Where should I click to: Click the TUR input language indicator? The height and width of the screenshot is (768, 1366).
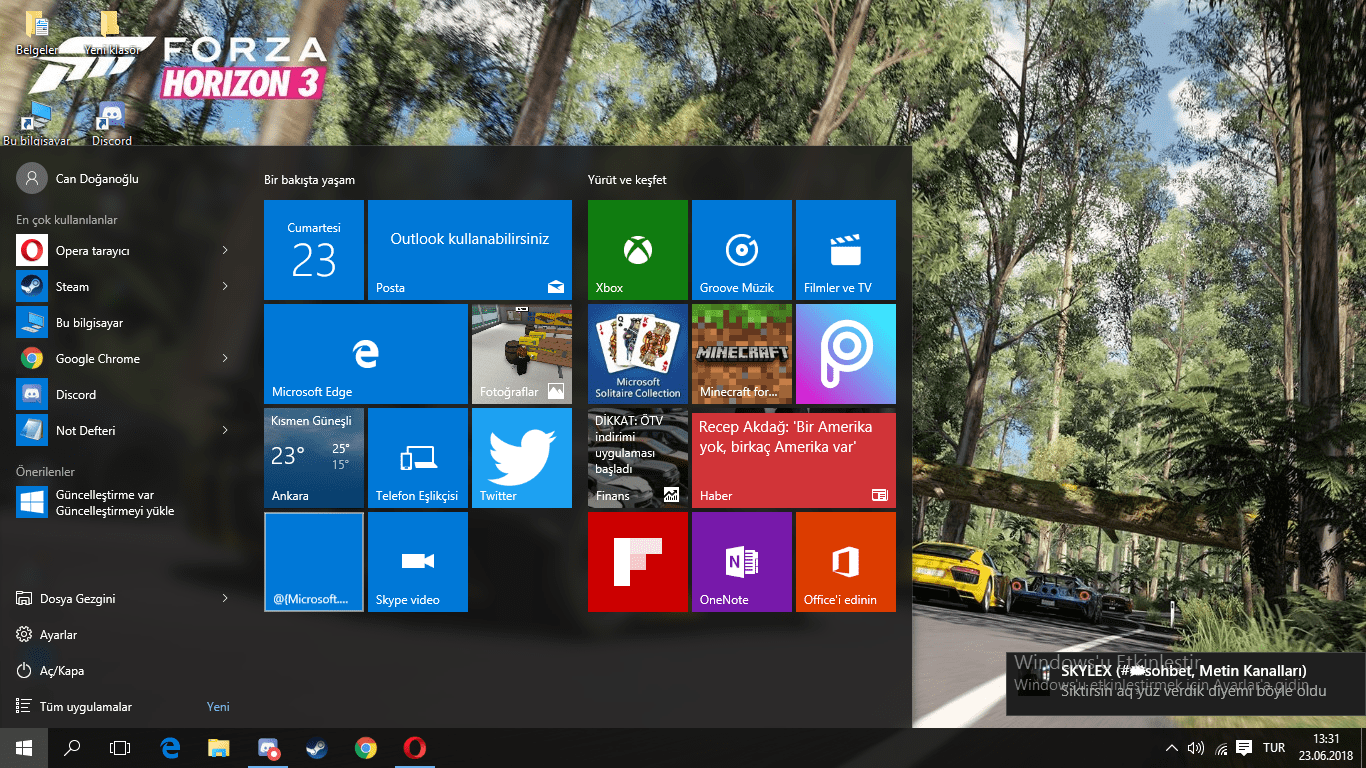[1274, 748]
